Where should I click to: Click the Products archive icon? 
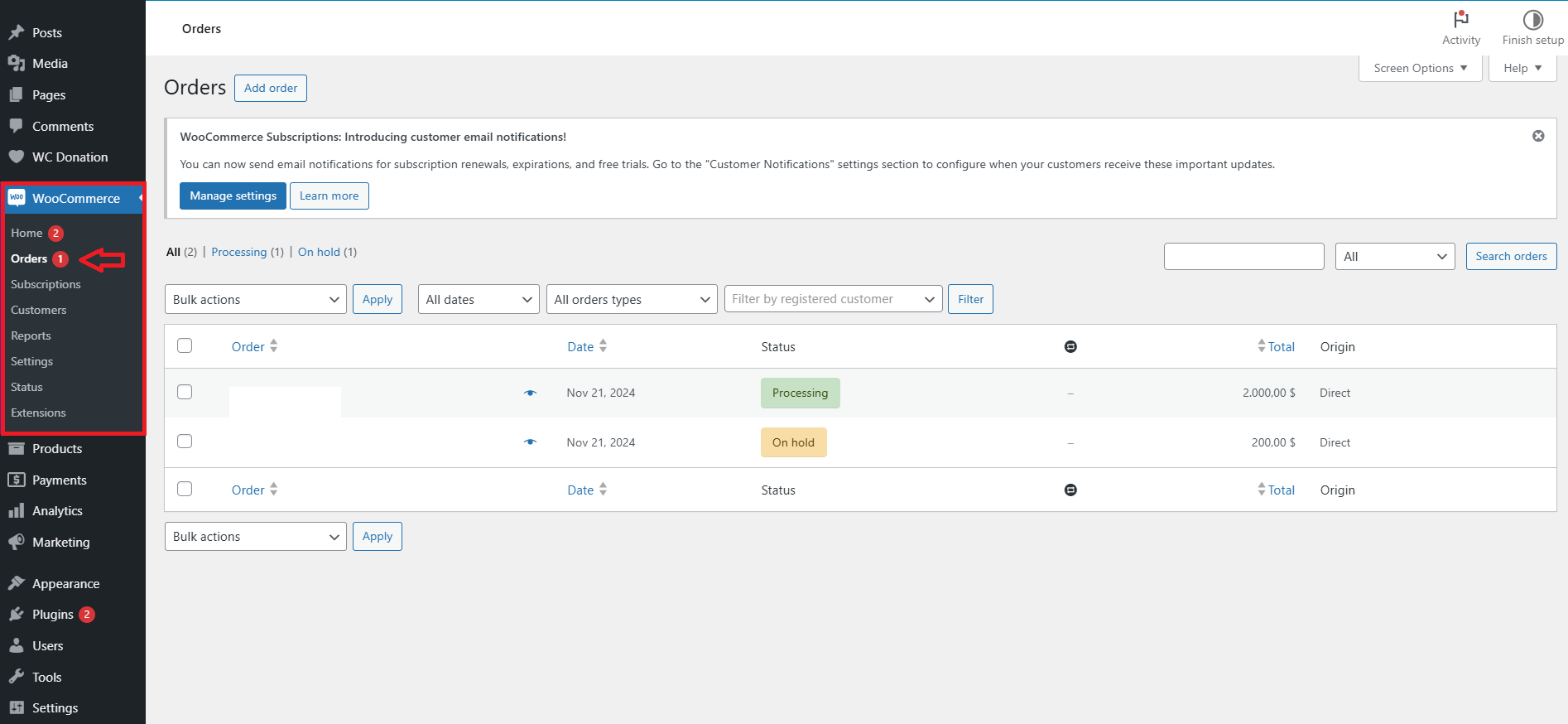(16, 448)
